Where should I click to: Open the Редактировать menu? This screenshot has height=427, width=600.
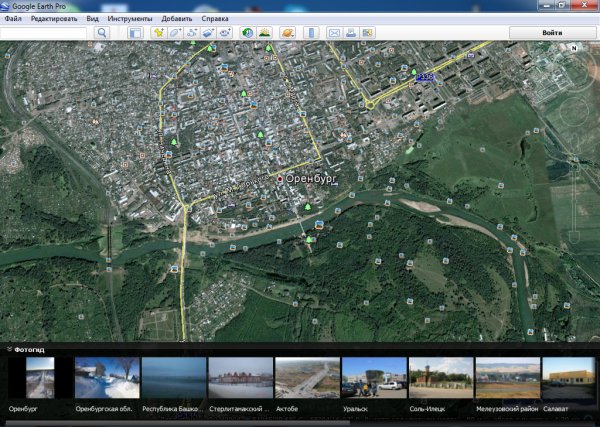coord(54,19)
